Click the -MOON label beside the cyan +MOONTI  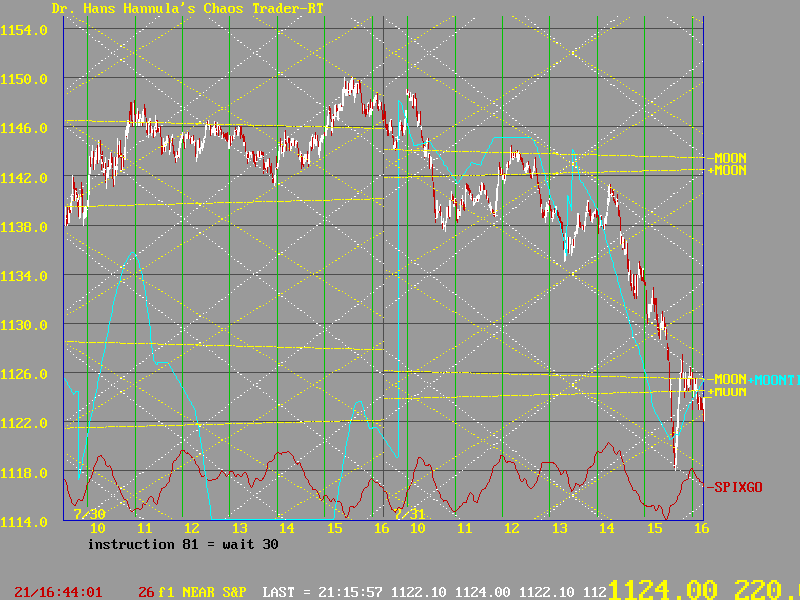(x=727, y=379)
